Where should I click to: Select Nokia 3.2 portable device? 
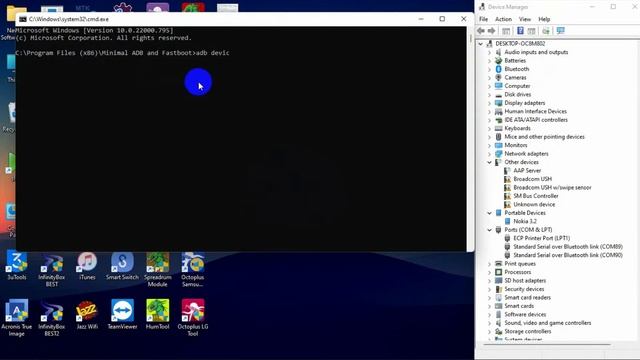[524, 221]
